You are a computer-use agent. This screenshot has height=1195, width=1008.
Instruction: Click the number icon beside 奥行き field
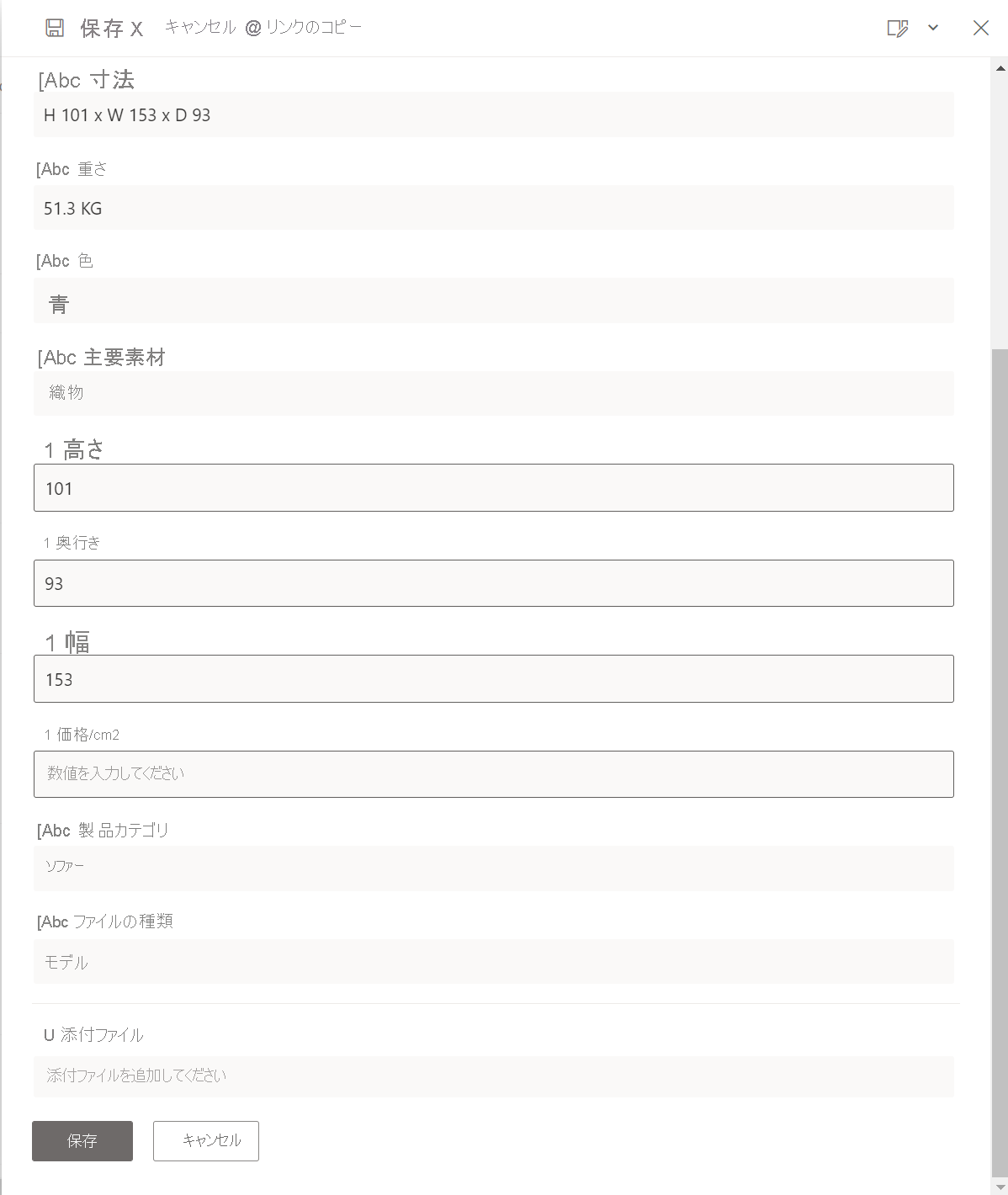(46, 543)
